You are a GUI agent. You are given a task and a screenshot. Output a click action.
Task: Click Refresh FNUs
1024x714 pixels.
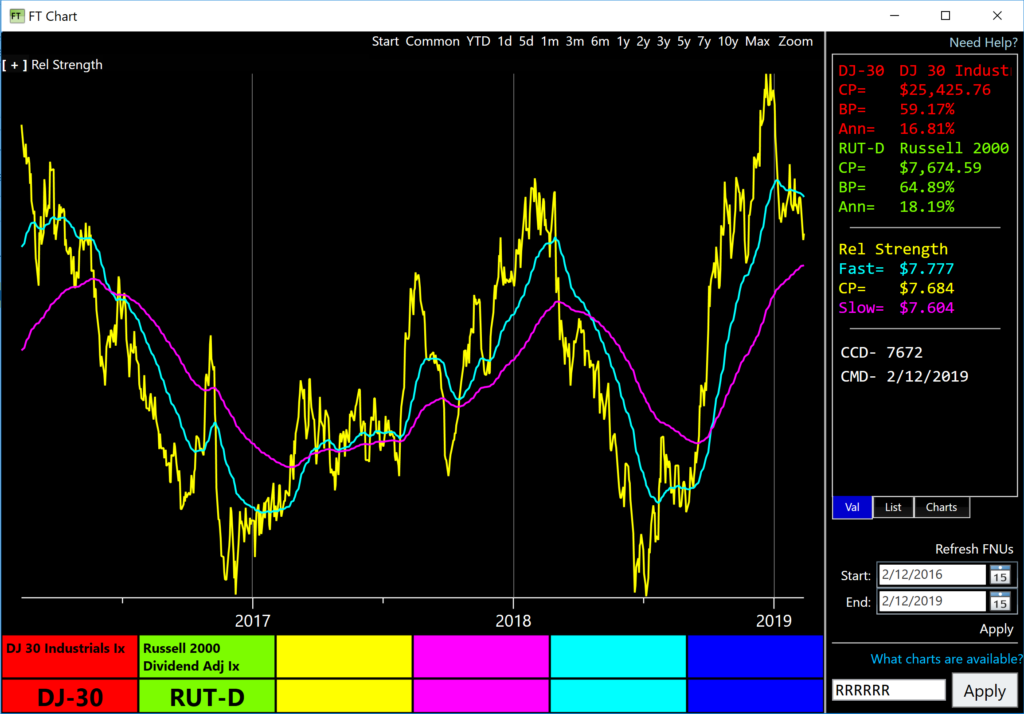[x=973, y=548]
